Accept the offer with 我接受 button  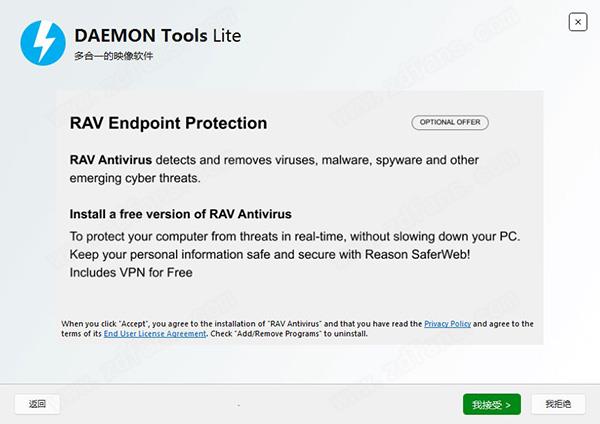[x=492, y=404]
